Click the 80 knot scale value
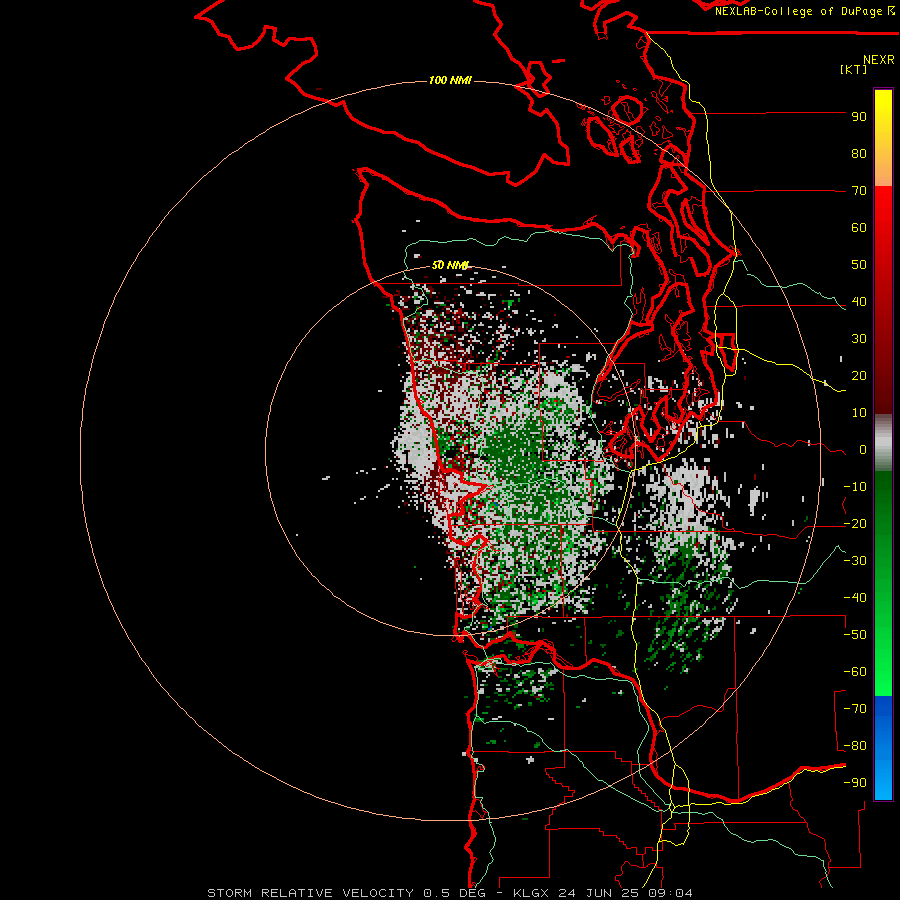Image resolution: width=900 pixels, height=900 pixels. pos(859,153)
